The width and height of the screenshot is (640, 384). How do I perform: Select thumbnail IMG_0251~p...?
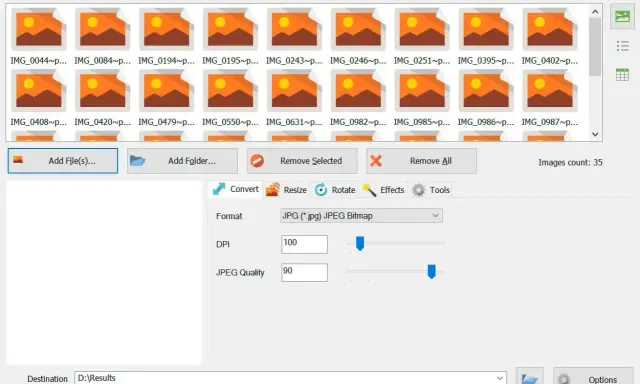[422, 37]
